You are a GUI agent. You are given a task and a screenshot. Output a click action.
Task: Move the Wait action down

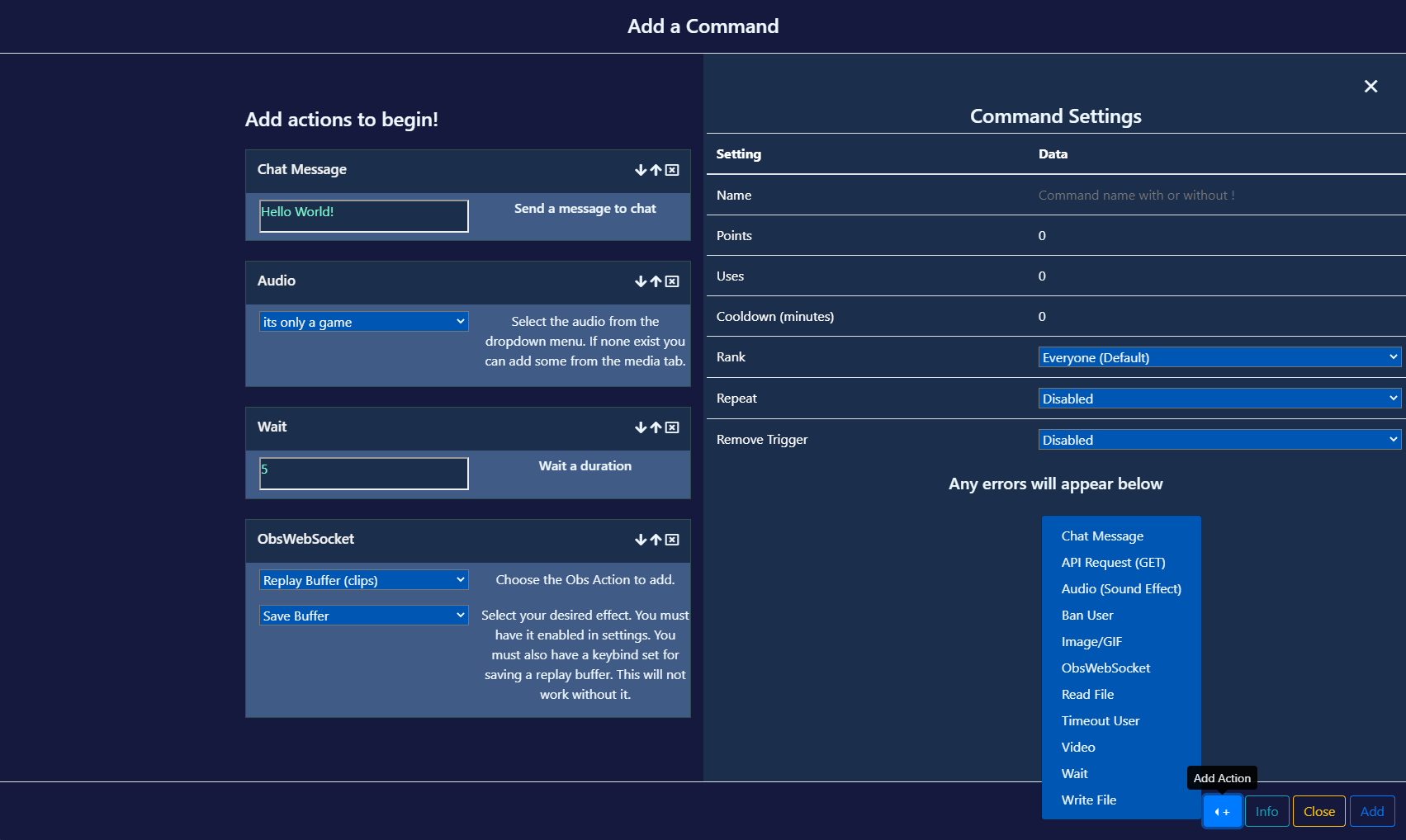[x=641, y=427]
